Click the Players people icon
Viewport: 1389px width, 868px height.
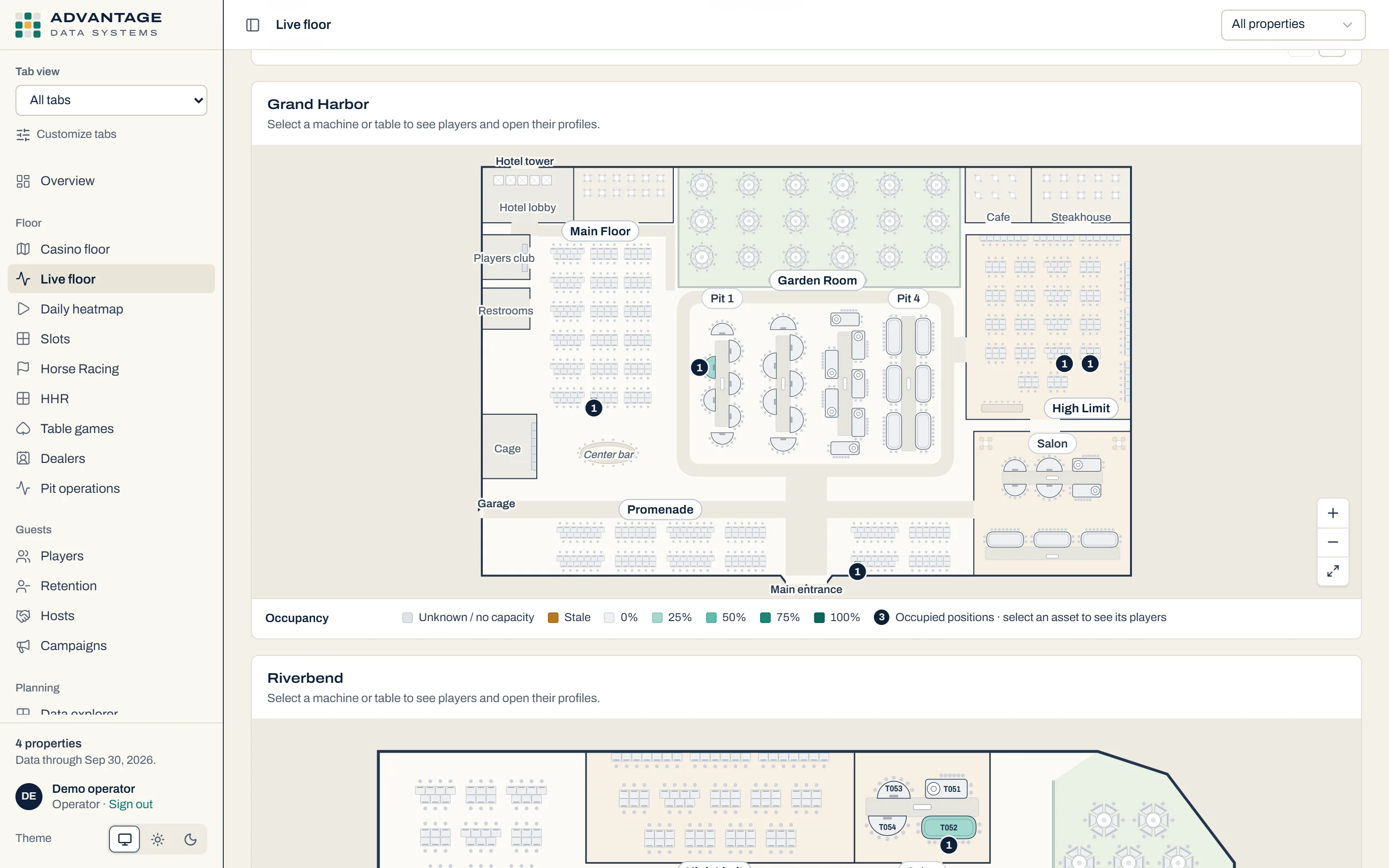coord(23,556)
